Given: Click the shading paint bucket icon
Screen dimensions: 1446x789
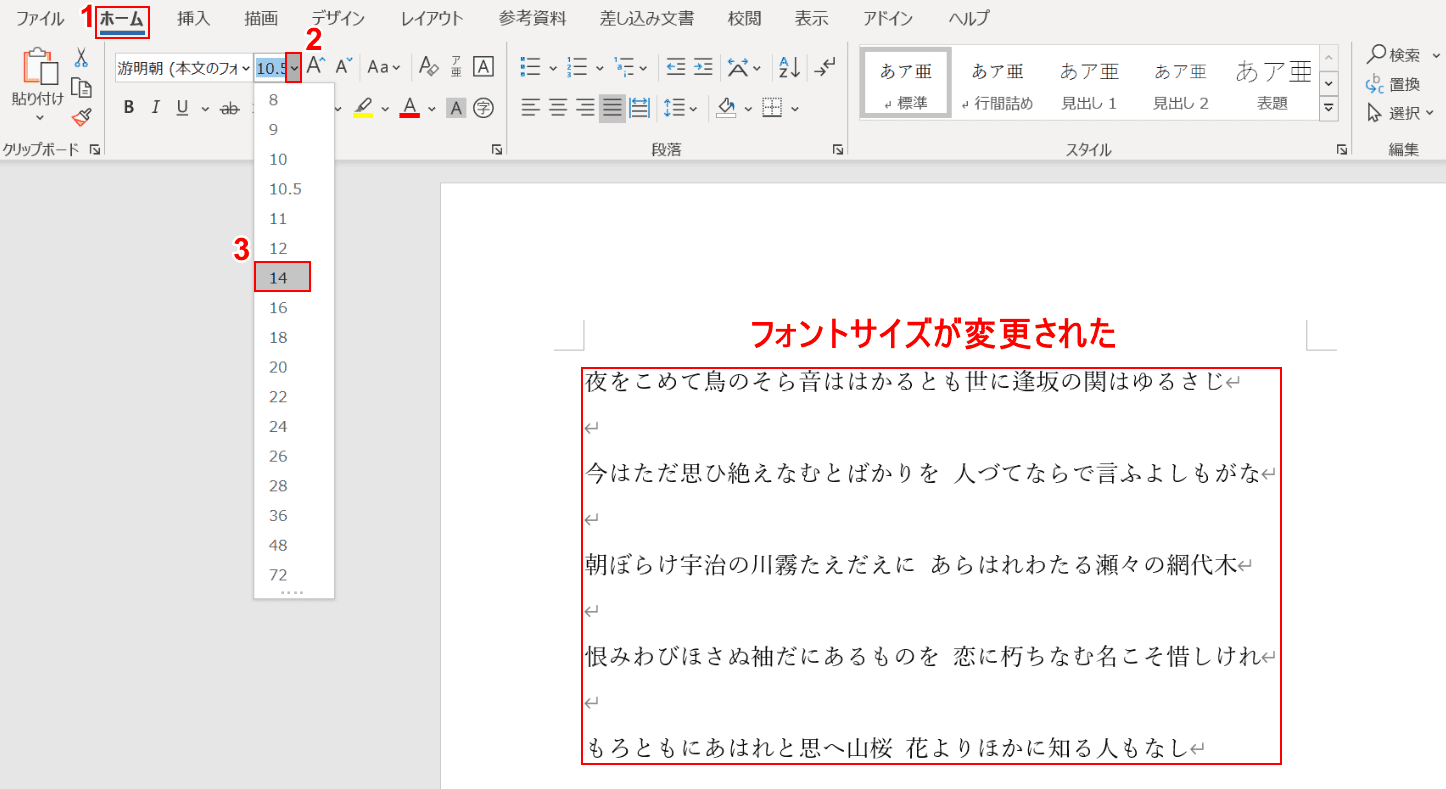Looking at the screenshot, I should point(727,107).
